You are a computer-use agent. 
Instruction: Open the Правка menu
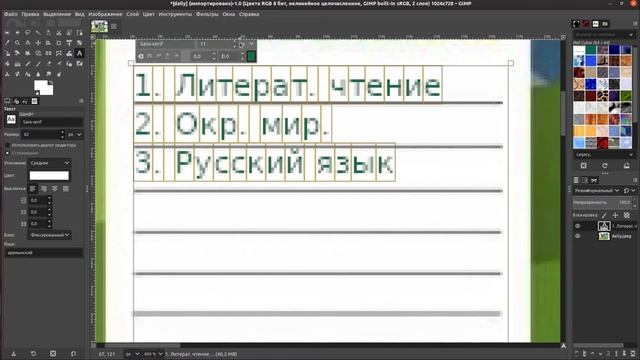tap(30, 14)
